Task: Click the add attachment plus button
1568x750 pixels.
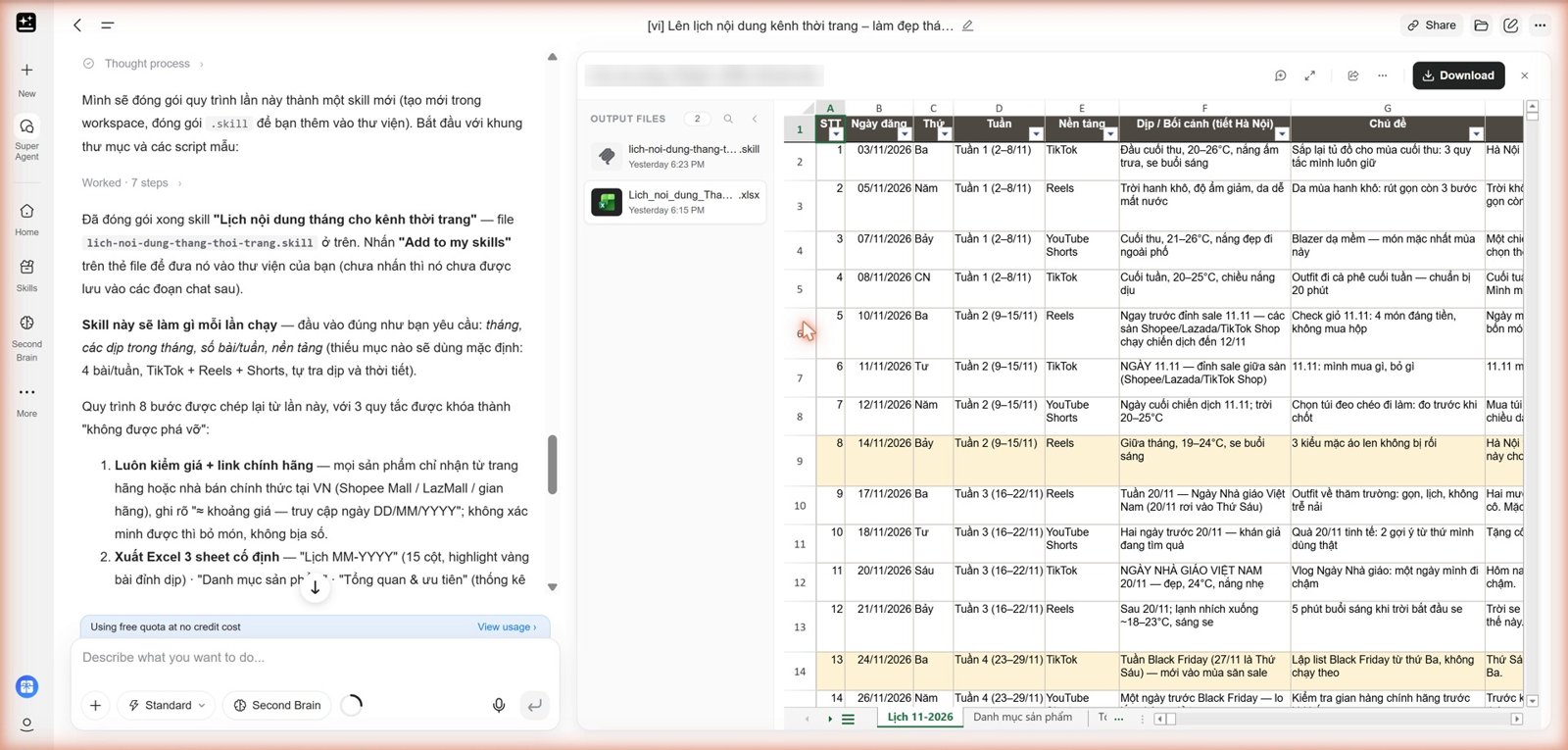Action: pyautogui.click(x=95, y=705)
